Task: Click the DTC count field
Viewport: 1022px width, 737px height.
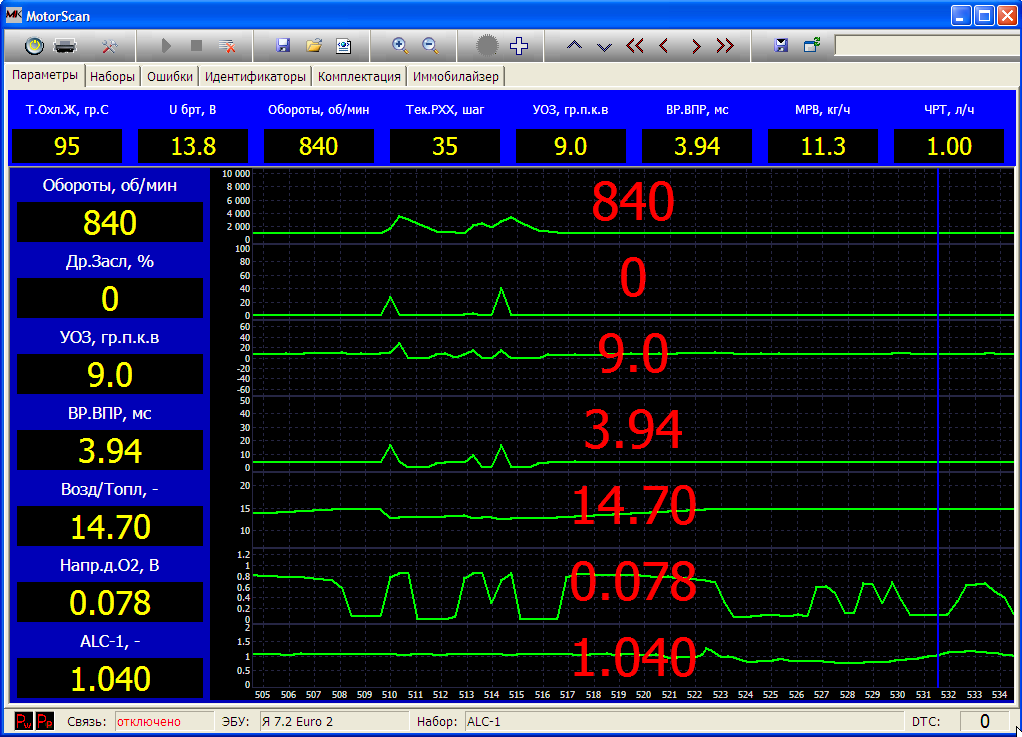Action: [x=985, y=721]
